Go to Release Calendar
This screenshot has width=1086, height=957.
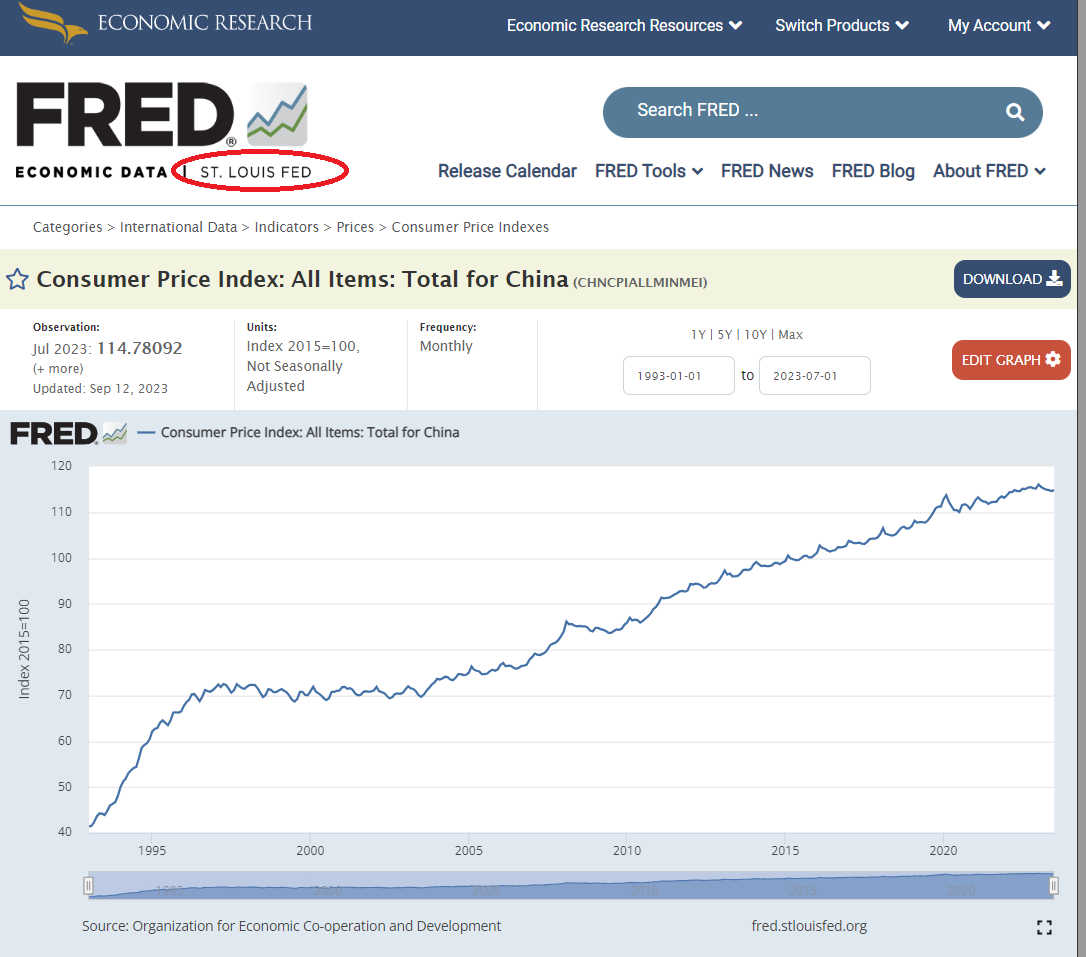[507, 171]
